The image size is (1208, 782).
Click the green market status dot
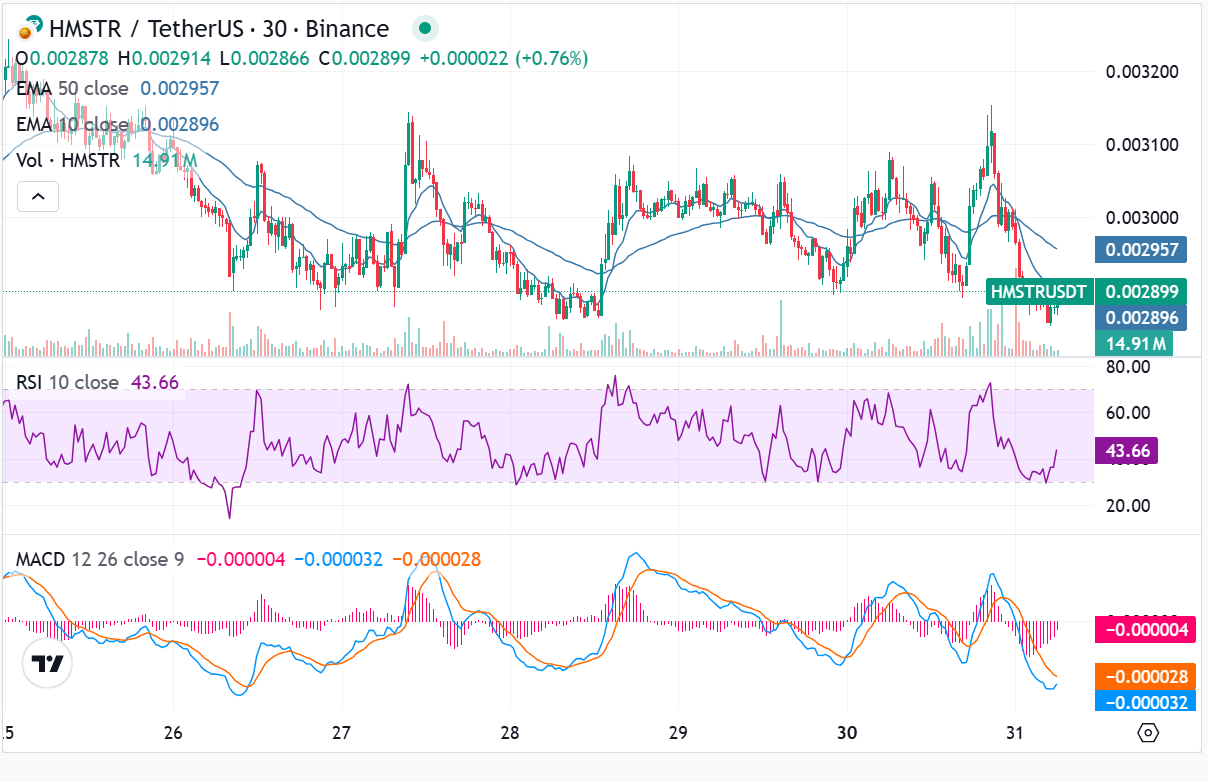(426, 28)
